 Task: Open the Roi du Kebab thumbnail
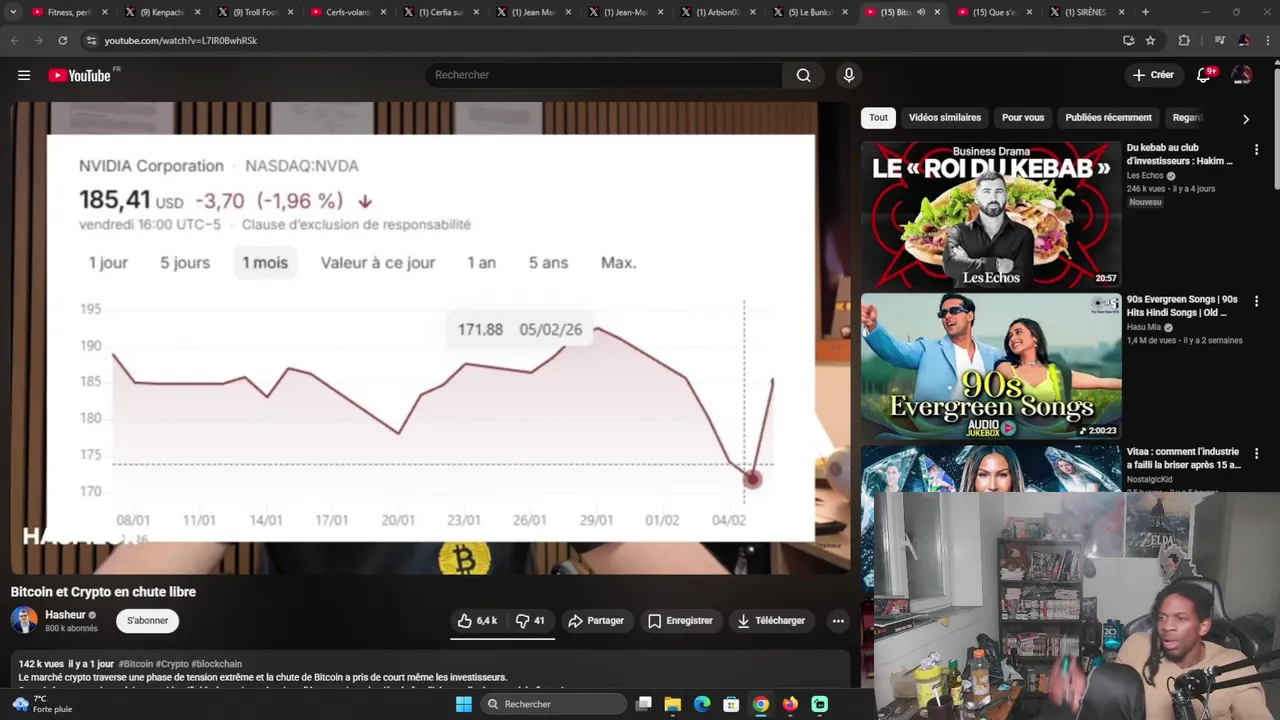click(x=991, y=214)
